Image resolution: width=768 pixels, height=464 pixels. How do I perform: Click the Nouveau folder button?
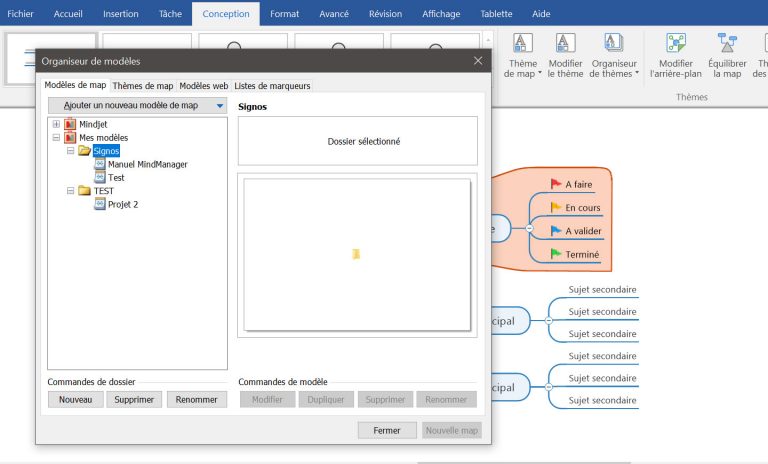pyautogui.click(x=75, y=399)
